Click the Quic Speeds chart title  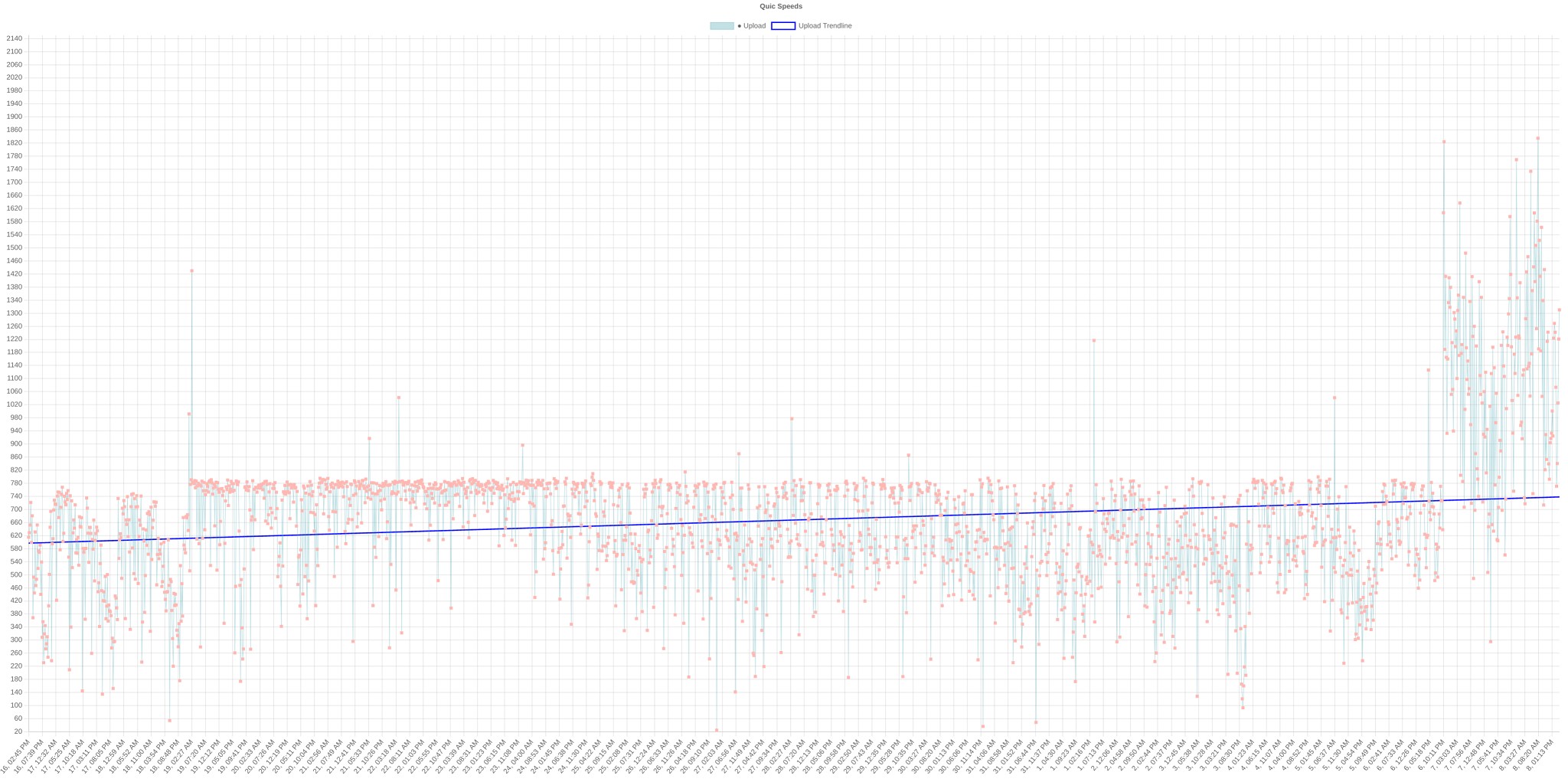[x=781, y=6]
